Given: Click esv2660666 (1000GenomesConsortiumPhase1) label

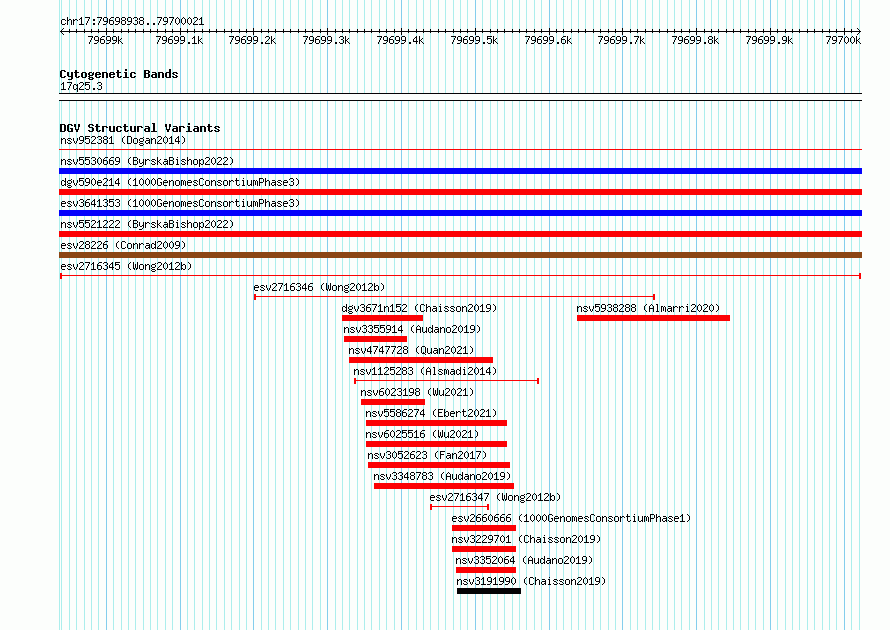Looking at the screenshot, I should pyautogui.click(x=571, y=518).
